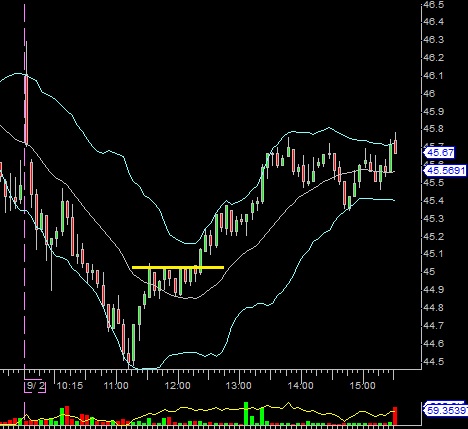The image size is (468, 429).
Task: Click the 11:00 time axis label
Action: coord(116,386)
